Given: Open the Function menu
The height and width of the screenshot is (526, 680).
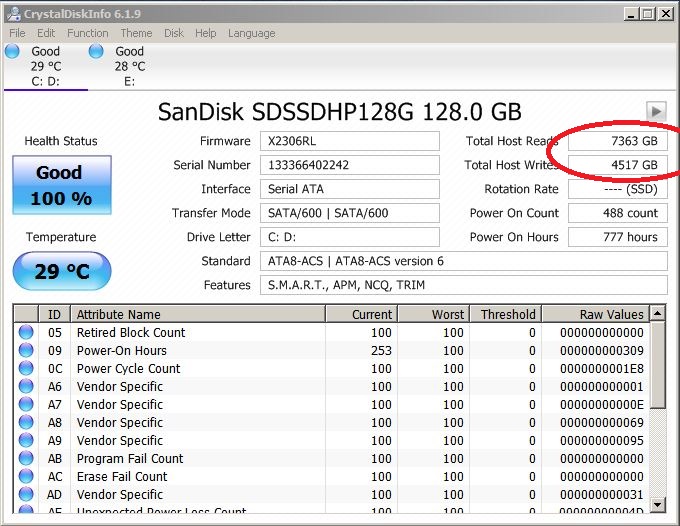Looking at the screenshot, I should [88, 33].
